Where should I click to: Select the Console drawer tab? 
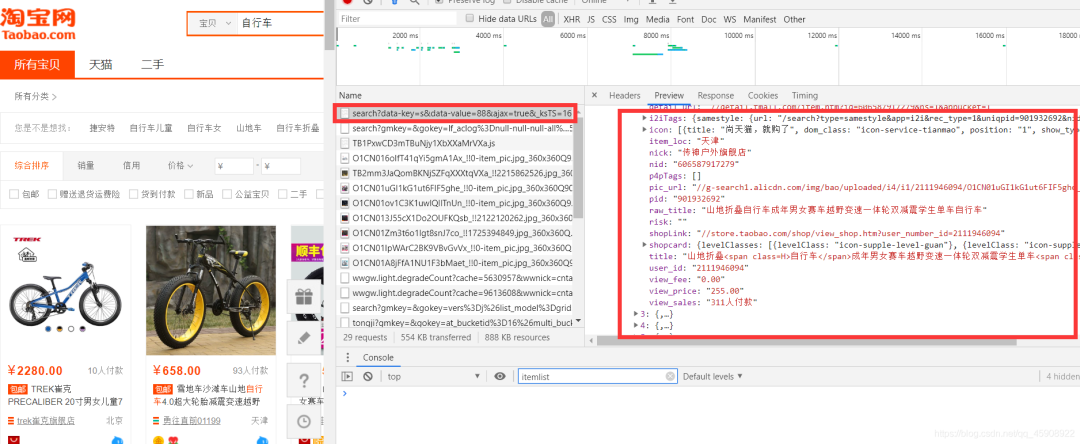point(378,358)
